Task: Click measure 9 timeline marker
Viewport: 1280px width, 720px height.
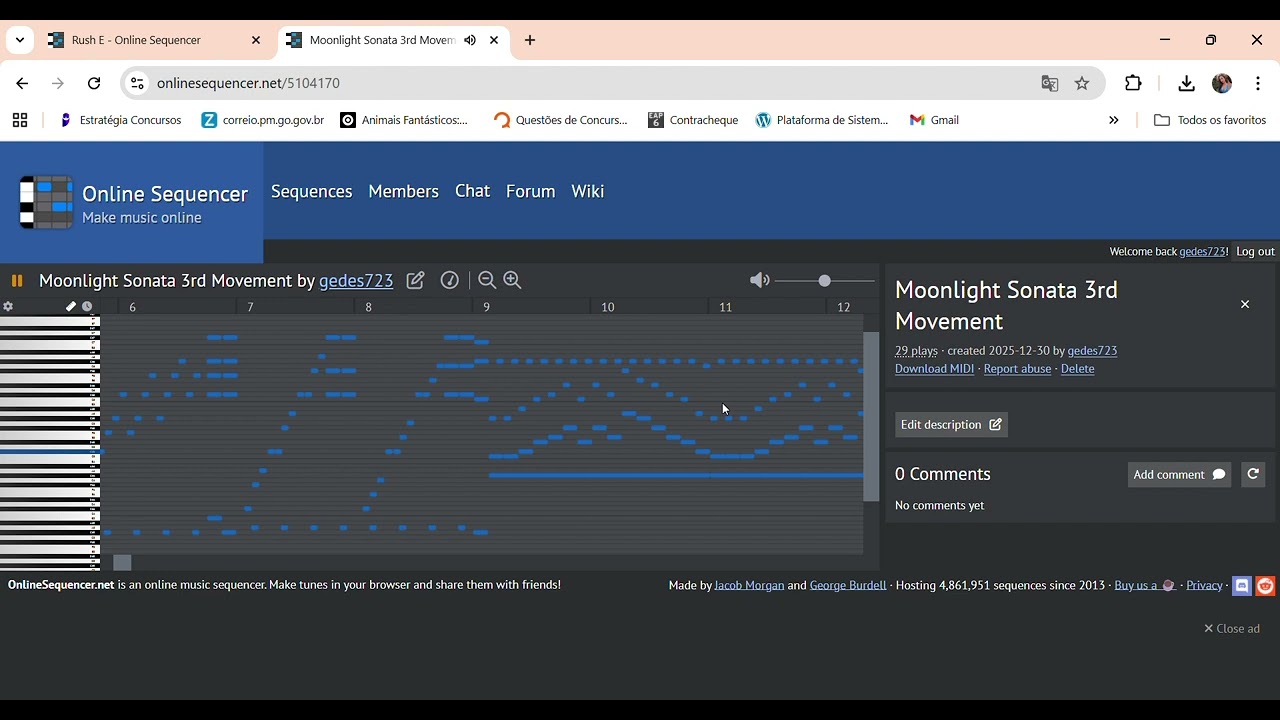Action: tap(487, 307)
